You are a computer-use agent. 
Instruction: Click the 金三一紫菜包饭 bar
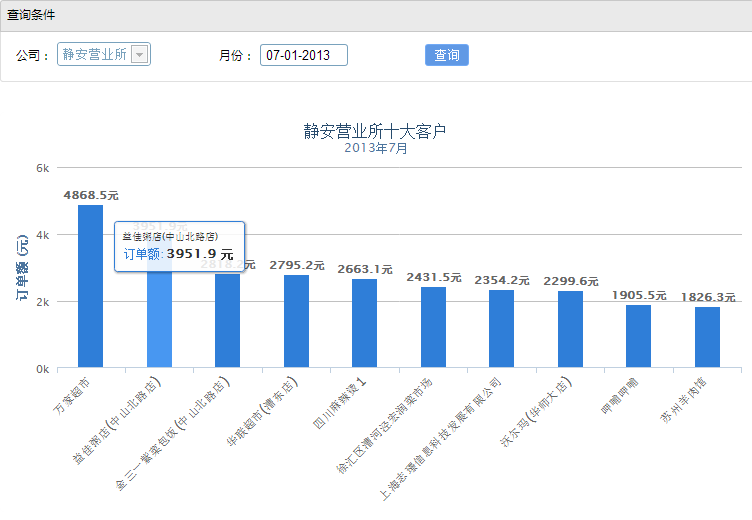[x=227, y=321]
